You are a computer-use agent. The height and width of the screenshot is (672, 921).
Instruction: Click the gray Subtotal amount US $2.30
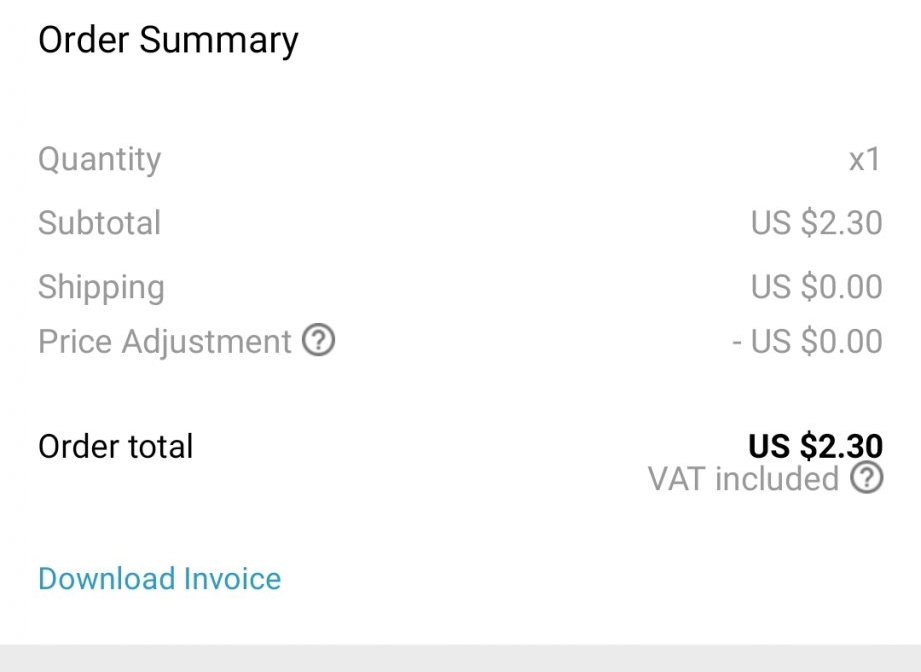[816, 223]
